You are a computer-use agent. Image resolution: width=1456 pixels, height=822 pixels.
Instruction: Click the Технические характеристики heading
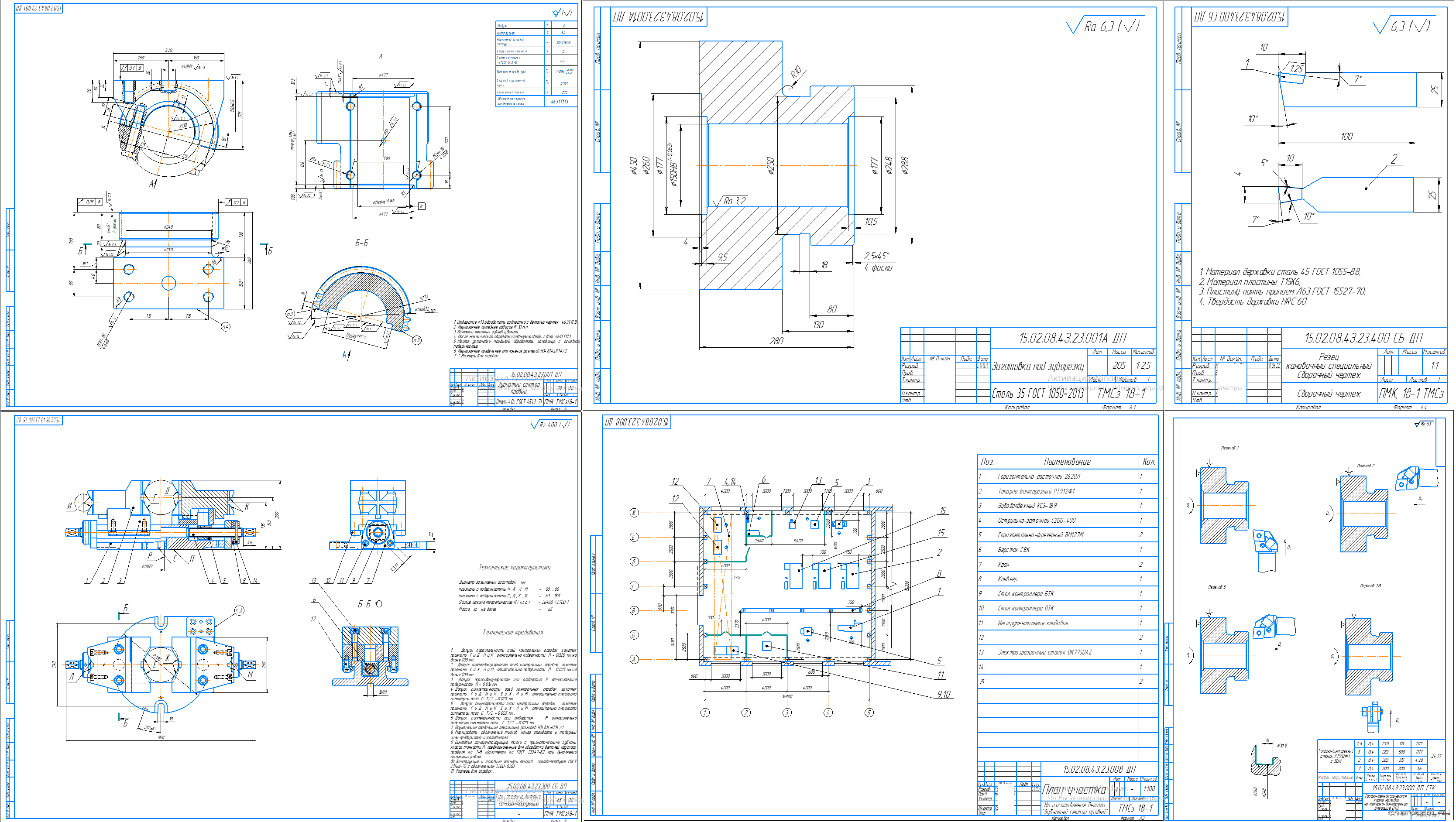coord(514,567)
